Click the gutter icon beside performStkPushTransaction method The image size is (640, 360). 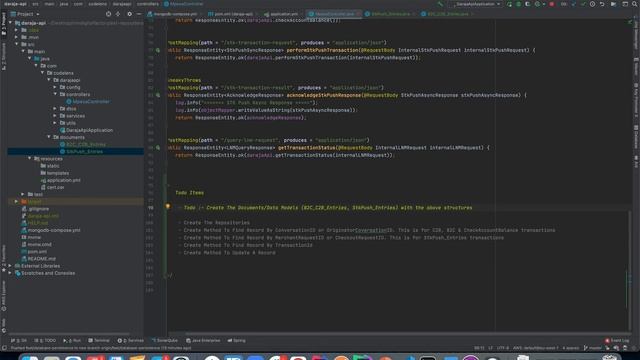[158, 50]
